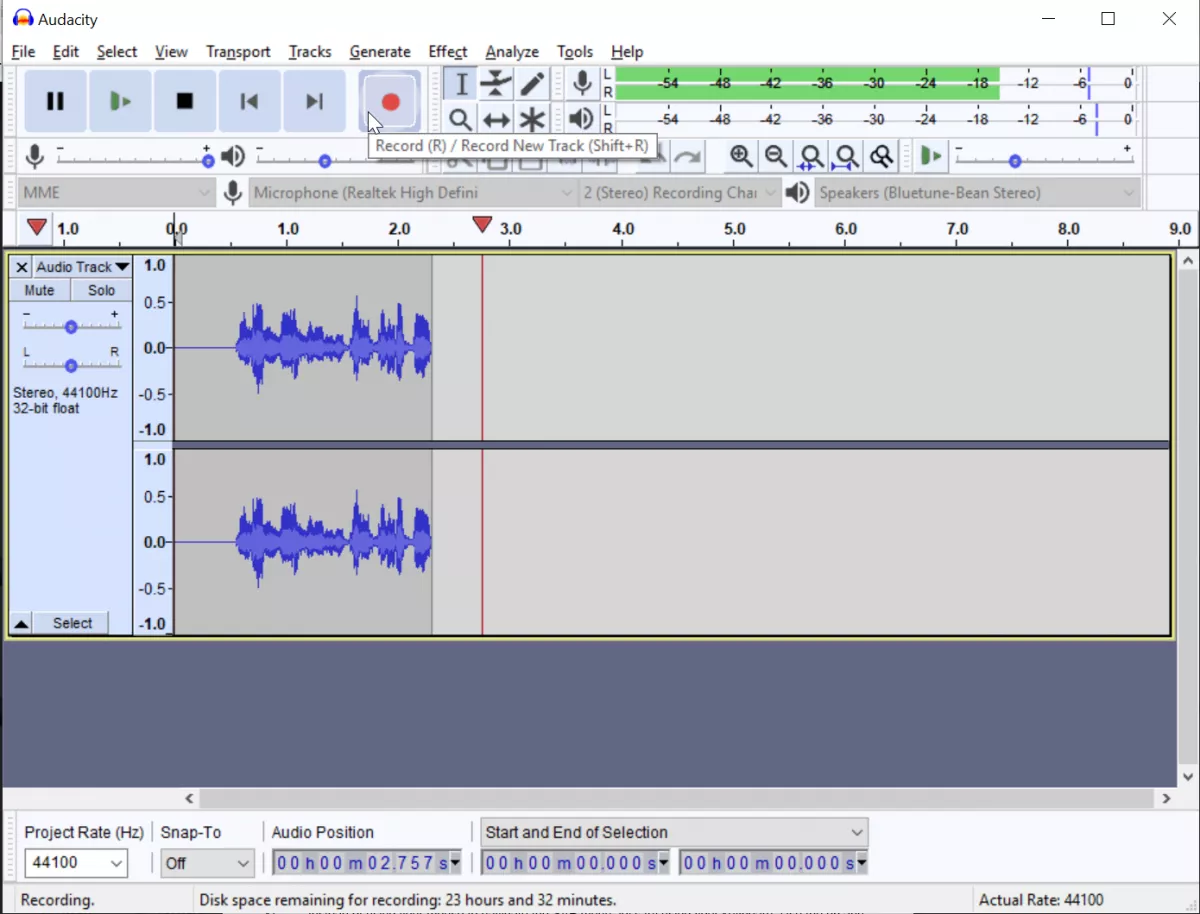1200x914 pixels.
Task: Click the Audio Position time field
Action: point(367,863)
